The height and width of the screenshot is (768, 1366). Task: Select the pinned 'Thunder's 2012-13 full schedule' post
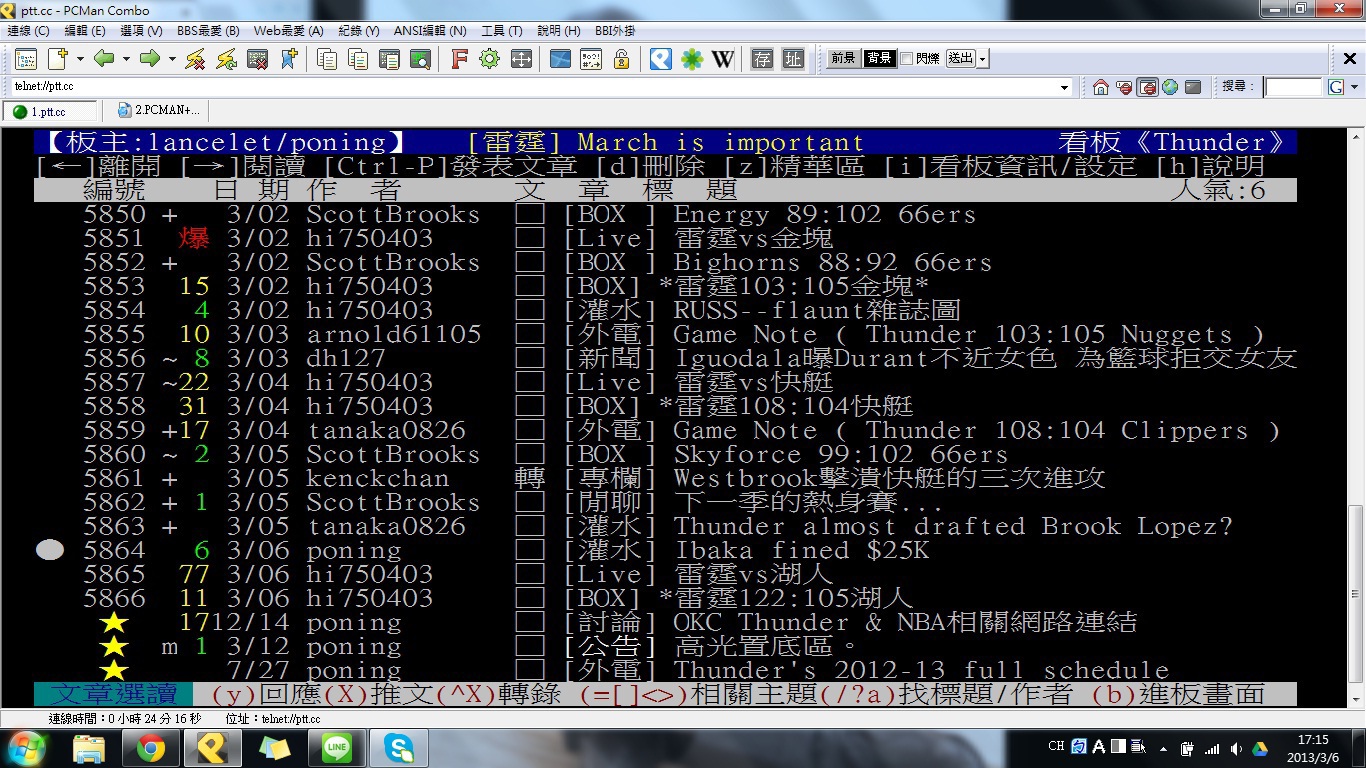pyautogui.click(x=665, y=671)
